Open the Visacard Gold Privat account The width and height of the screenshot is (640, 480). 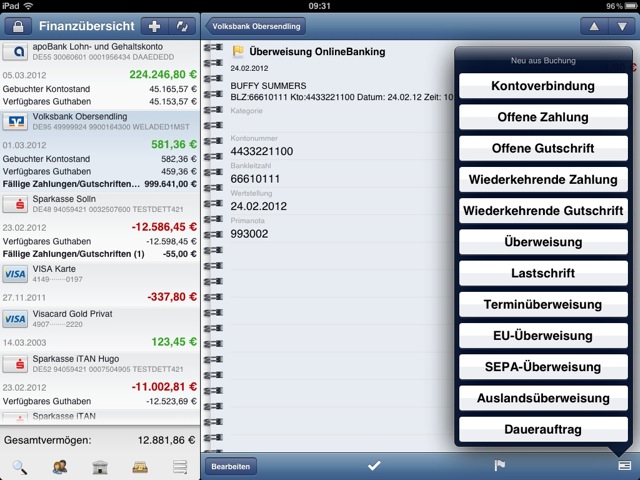point(100,320)
